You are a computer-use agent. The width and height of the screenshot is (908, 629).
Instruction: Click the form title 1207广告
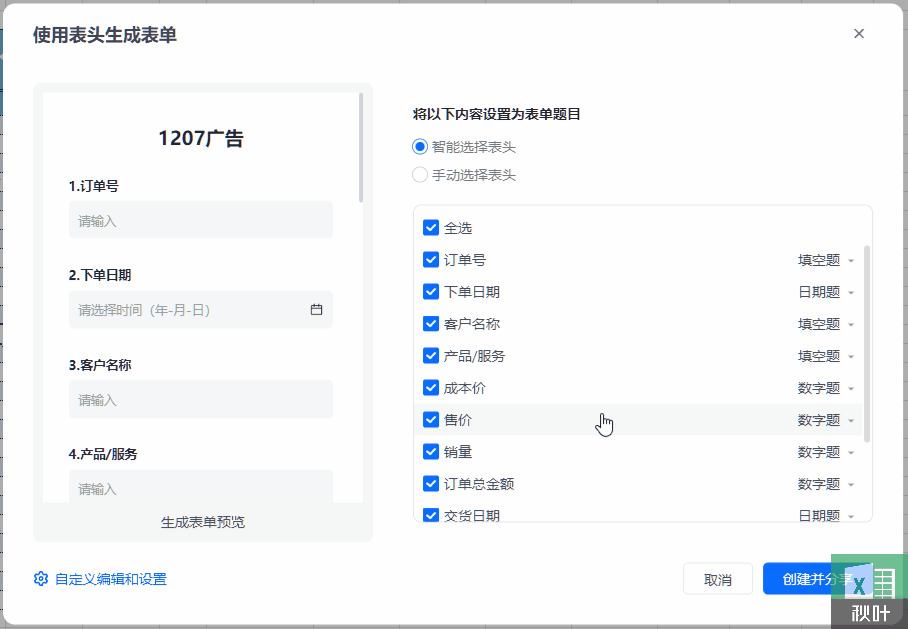coord(201,138)
